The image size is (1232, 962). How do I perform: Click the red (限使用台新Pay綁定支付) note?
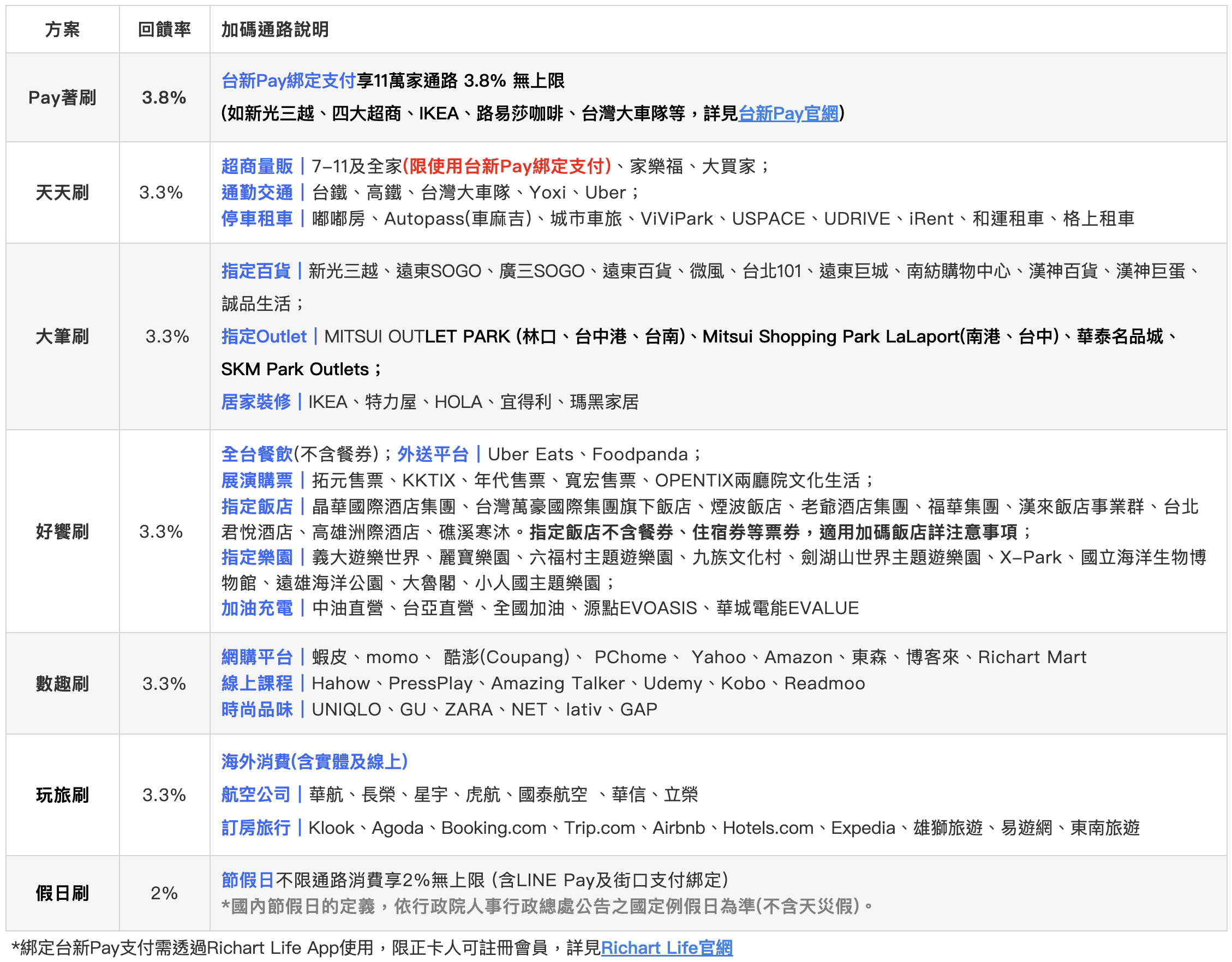point(507,166)
